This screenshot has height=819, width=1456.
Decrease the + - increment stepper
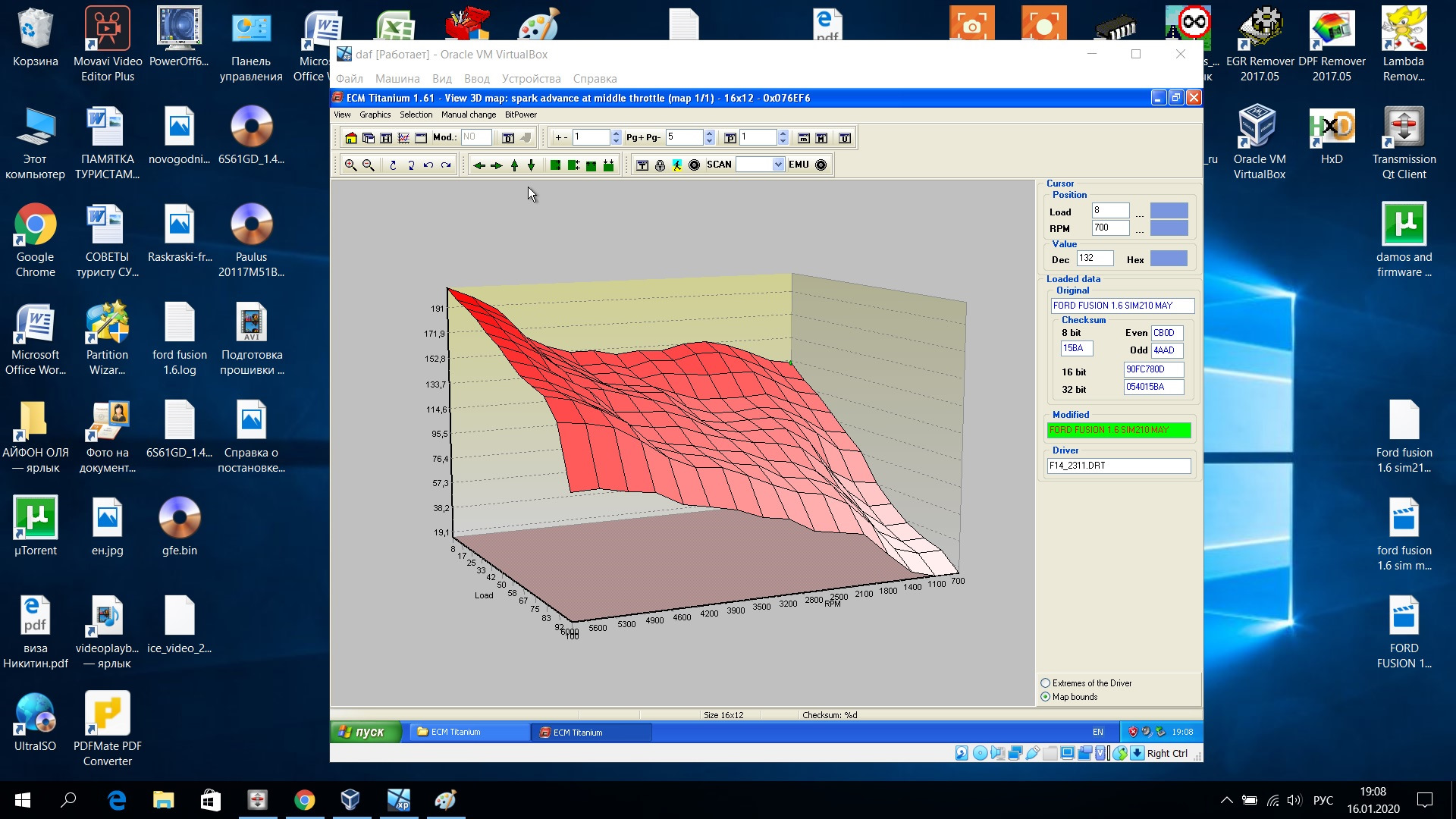coord(616,142)
